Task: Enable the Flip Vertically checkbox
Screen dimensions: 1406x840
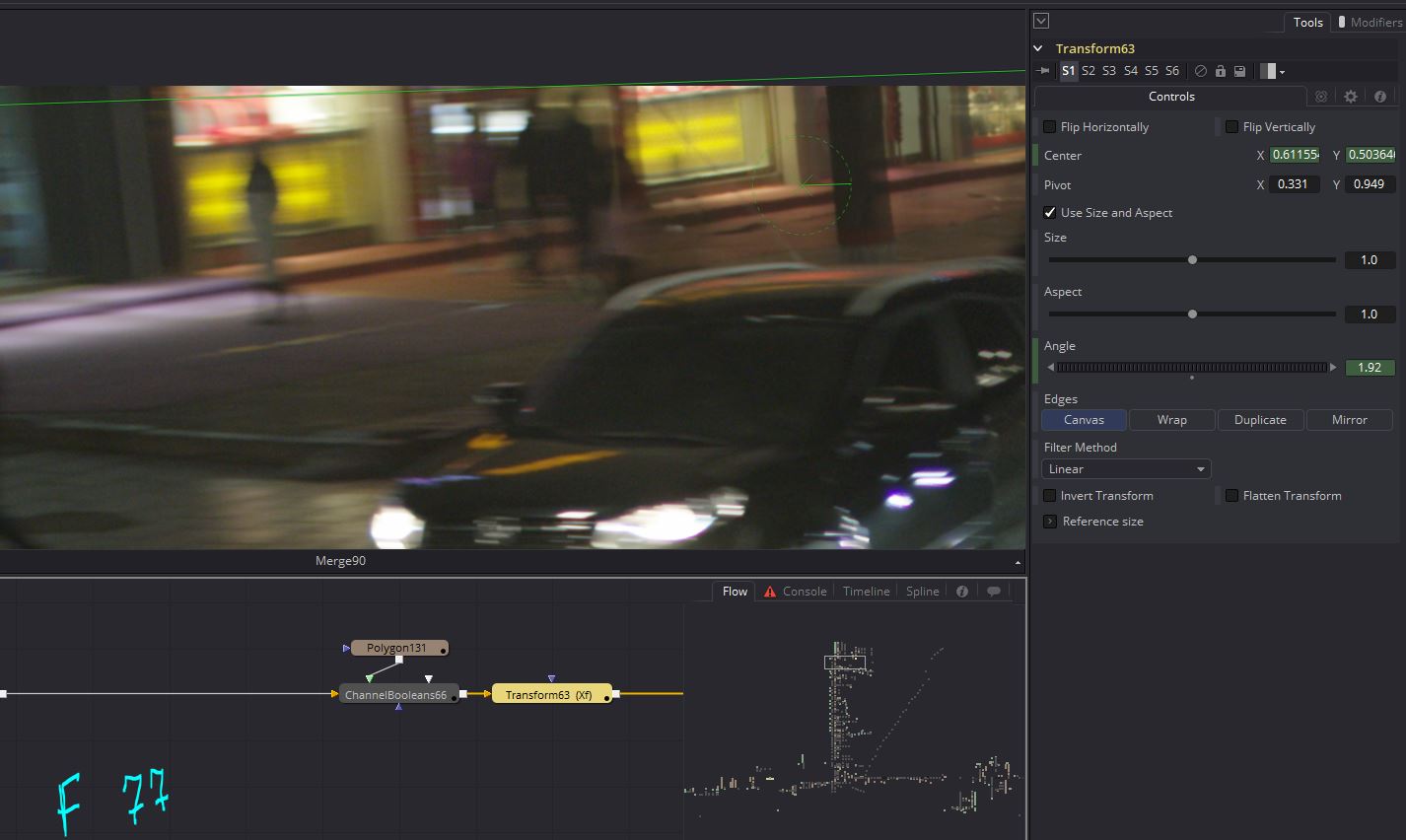Action: coord(1231,127)
